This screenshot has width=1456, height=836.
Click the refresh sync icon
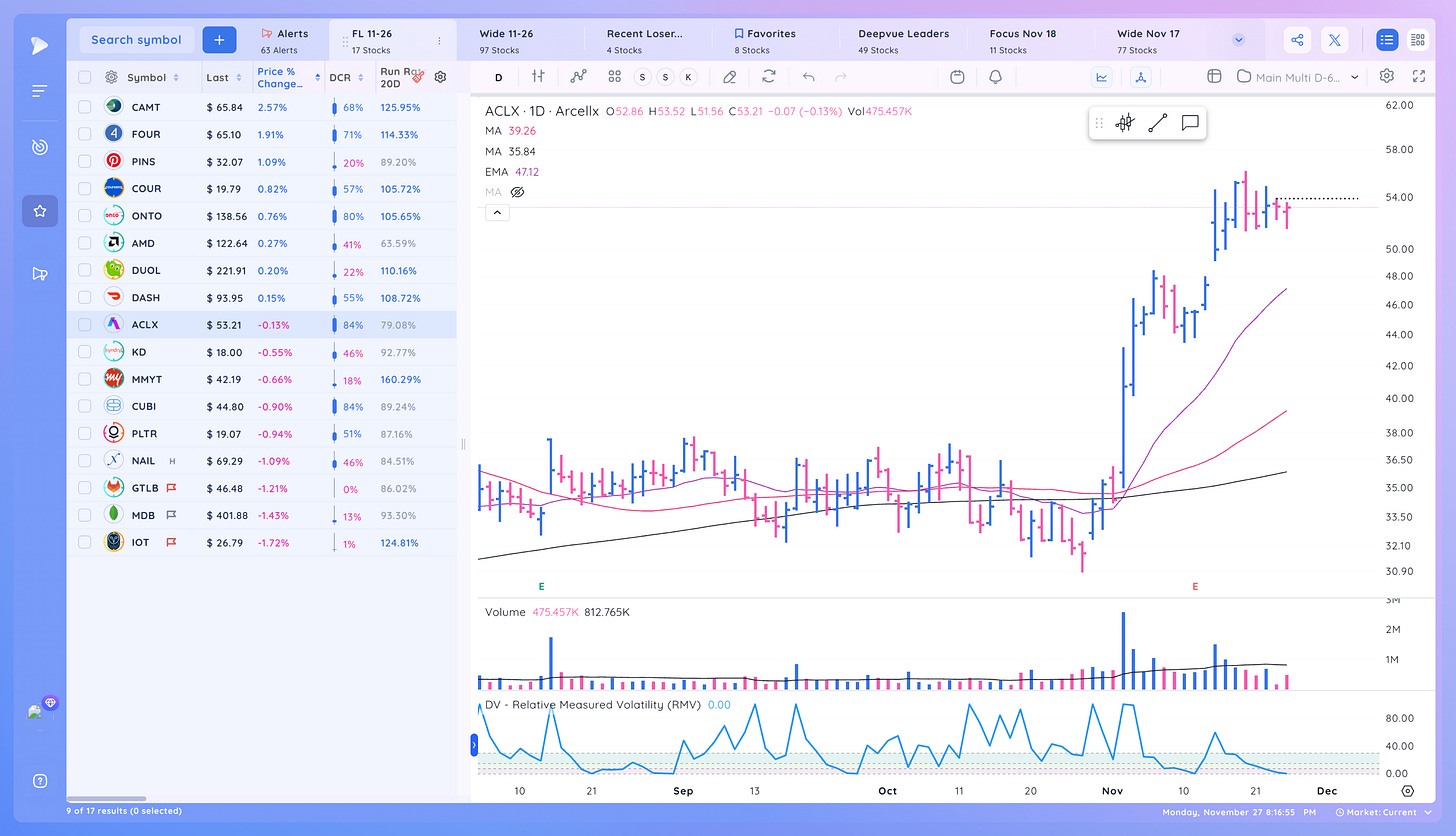coord(769,76)
